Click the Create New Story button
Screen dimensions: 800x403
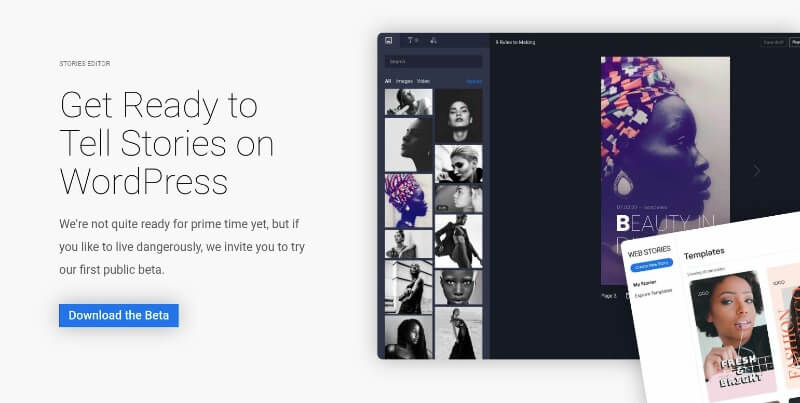click(652, 265)
